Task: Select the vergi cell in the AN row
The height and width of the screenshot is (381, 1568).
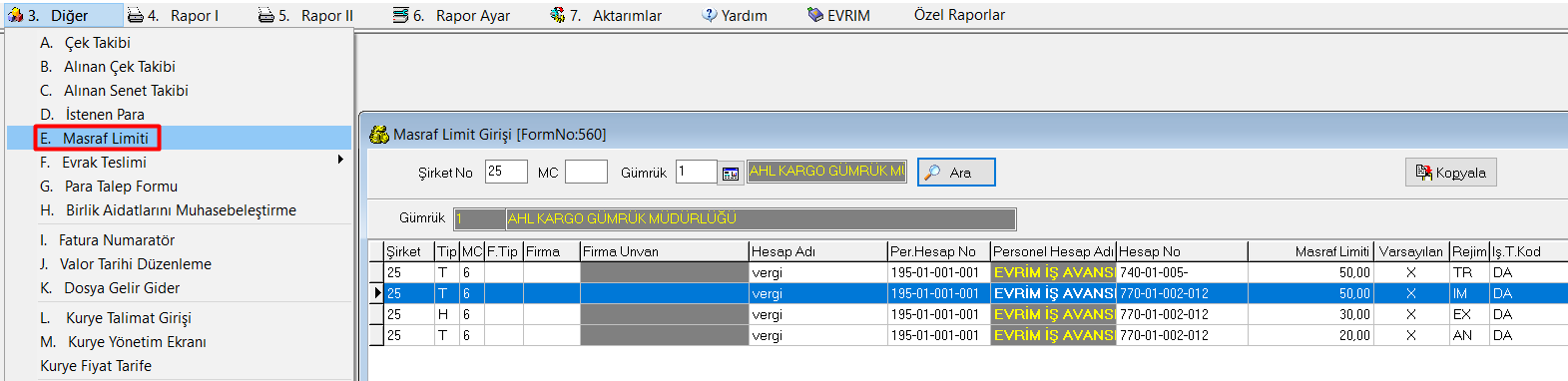Action: coord(818,335)
